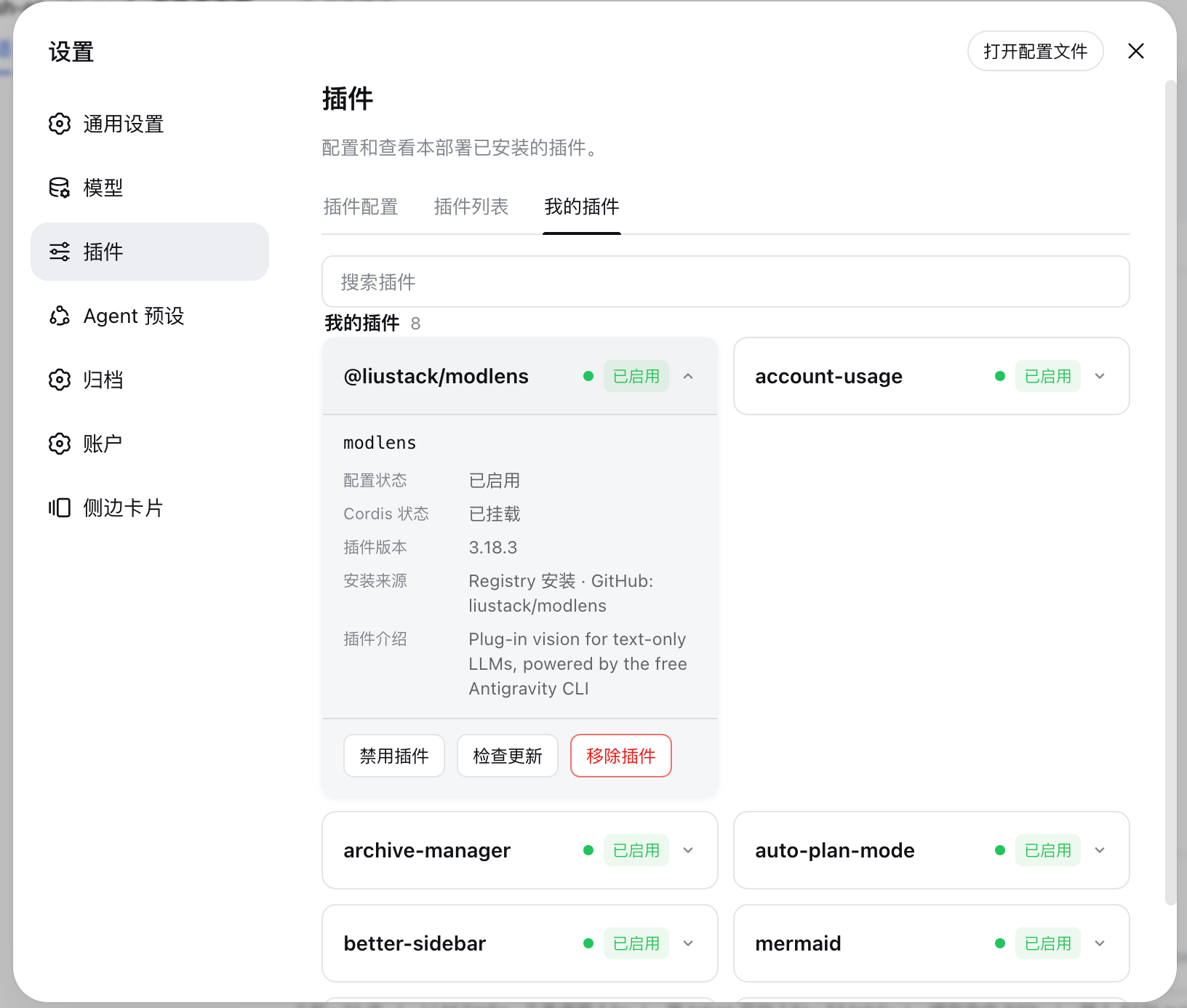Switch to the 插件列表 tab
The height and width of the screenshot is (1008, 1187).
pos(471,207)
